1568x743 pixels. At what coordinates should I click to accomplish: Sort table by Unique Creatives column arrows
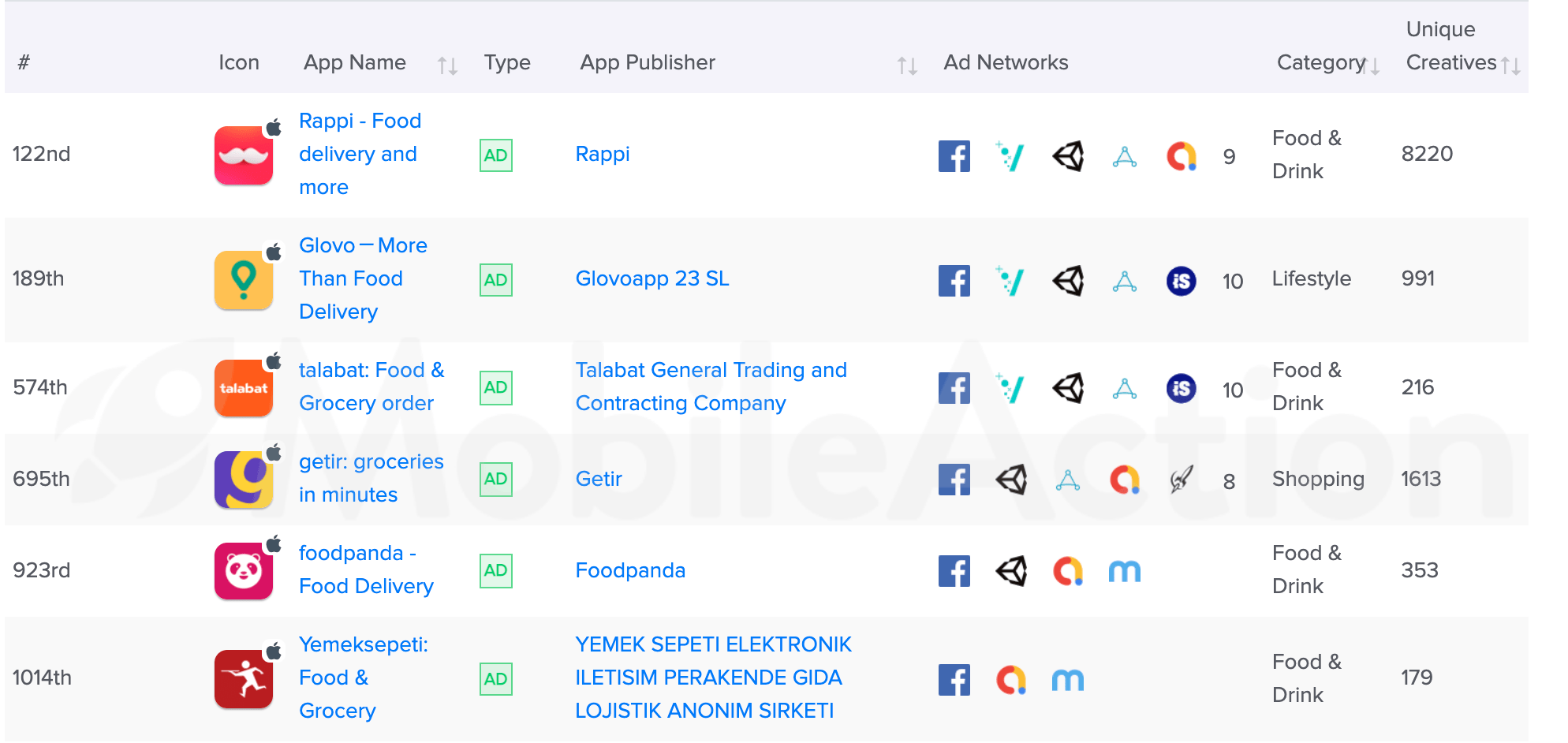(1510, 65)
